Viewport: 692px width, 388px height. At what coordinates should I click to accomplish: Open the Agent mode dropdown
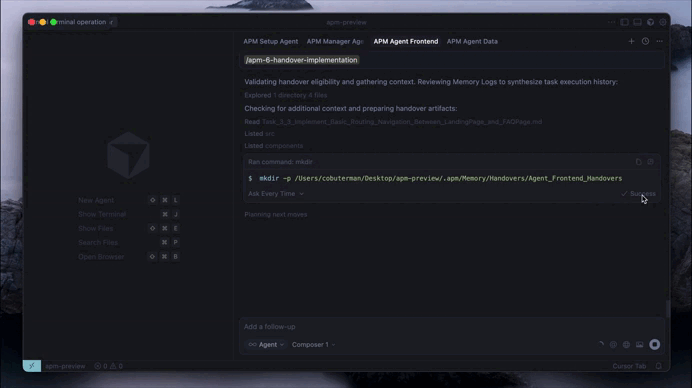click(x=266, y=344)
